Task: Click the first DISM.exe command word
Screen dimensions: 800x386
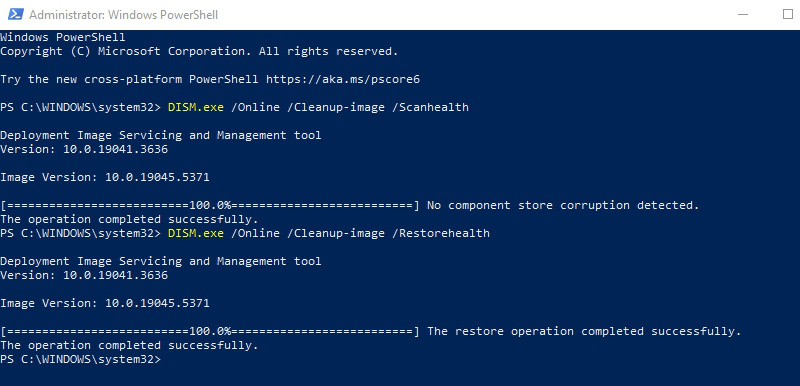Action: click(196, 108)
